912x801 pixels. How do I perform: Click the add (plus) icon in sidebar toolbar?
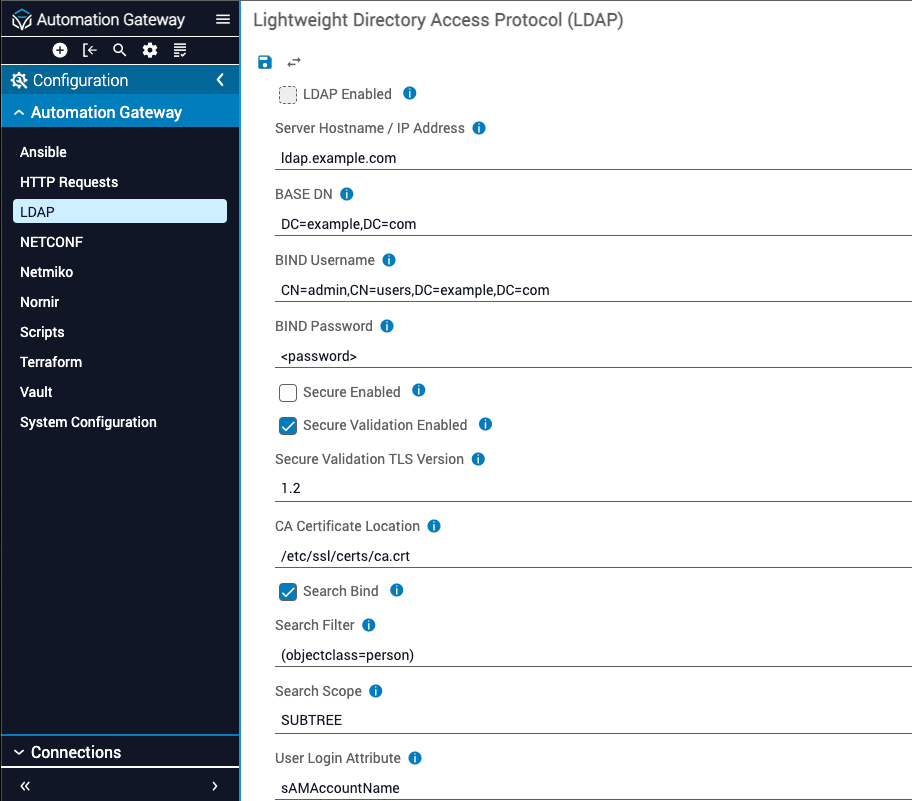(60, 50)
